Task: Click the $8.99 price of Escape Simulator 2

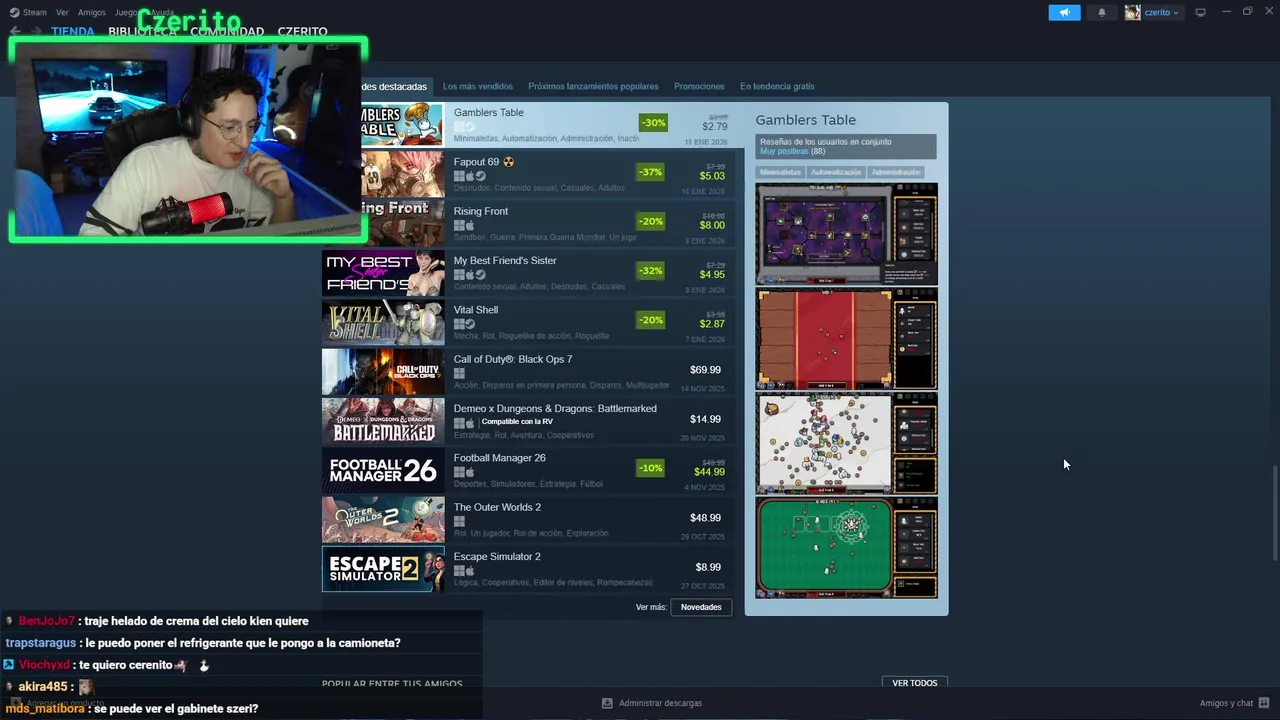Action: point(708,567)
